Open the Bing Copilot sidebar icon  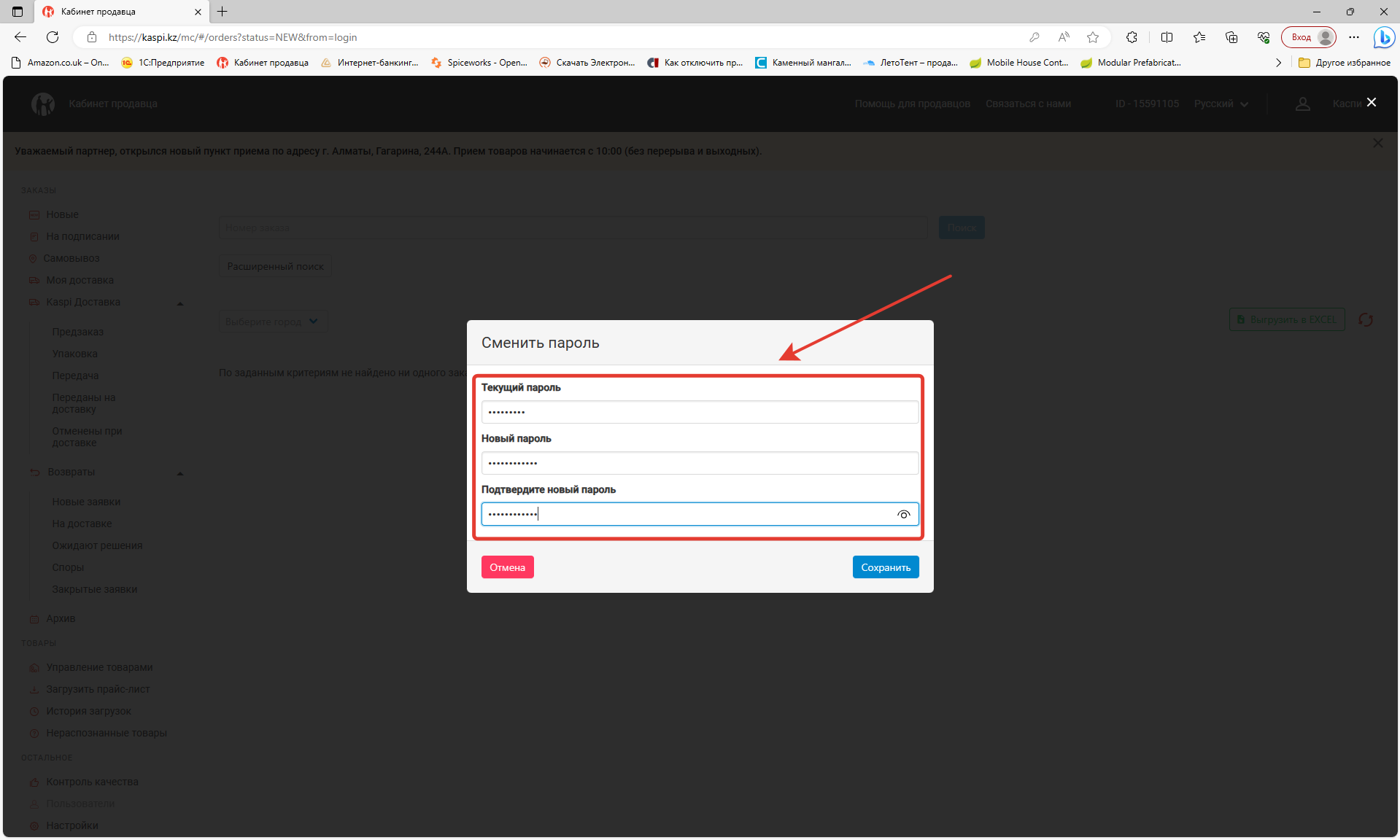tap(1383, 37)
